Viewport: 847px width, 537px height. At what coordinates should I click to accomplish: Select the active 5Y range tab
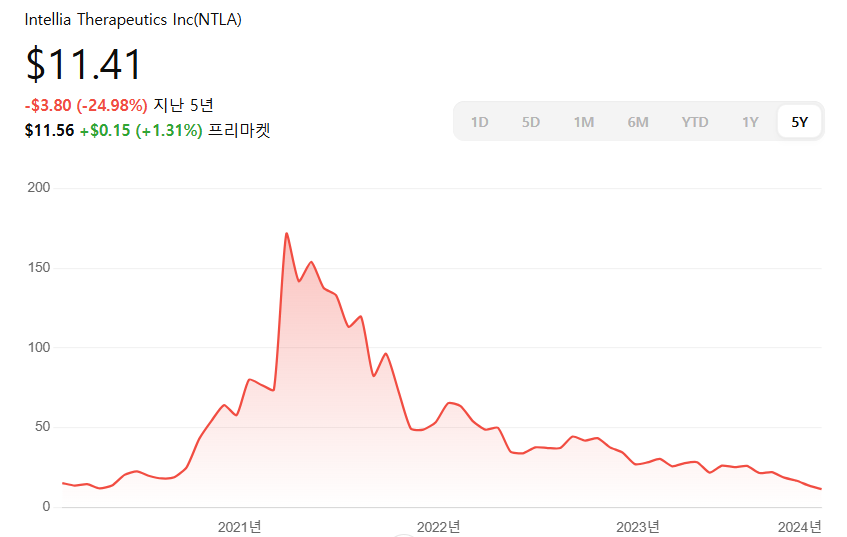[799, 122]
